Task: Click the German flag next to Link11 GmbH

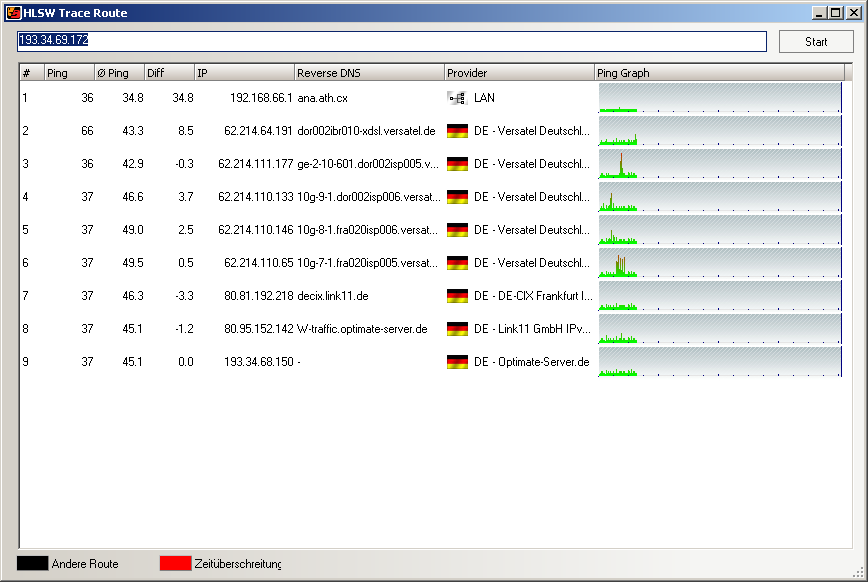Action: click(457, 329)
